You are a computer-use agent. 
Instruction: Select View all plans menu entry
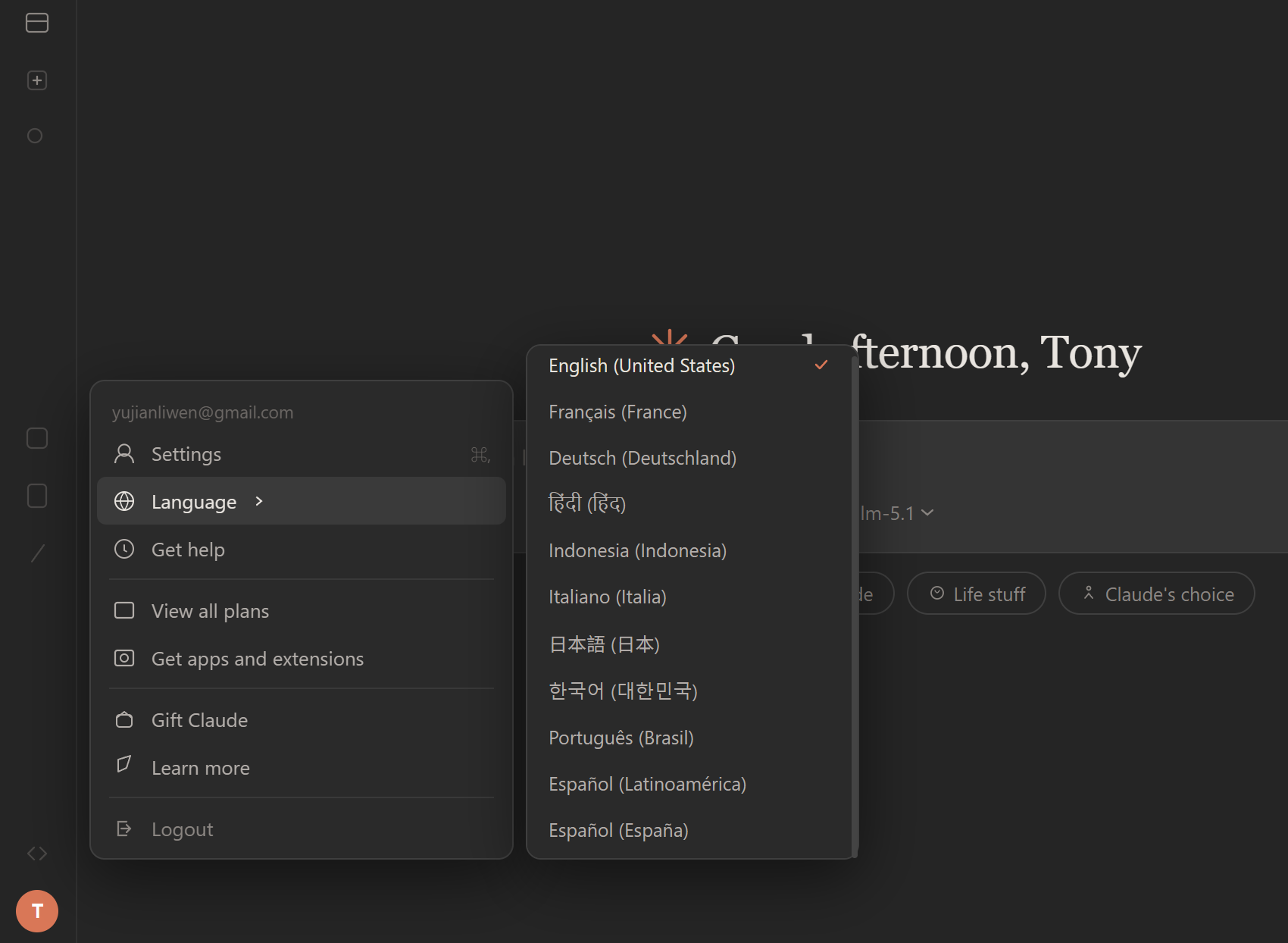click(210, 611)
